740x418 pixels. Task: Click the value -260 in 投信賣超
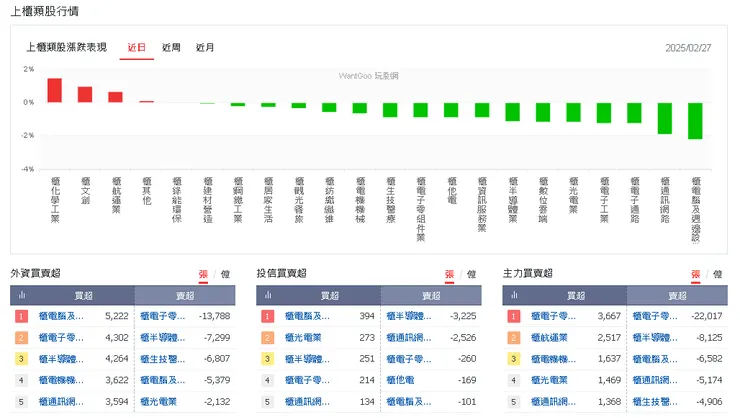tap(467, 359)
